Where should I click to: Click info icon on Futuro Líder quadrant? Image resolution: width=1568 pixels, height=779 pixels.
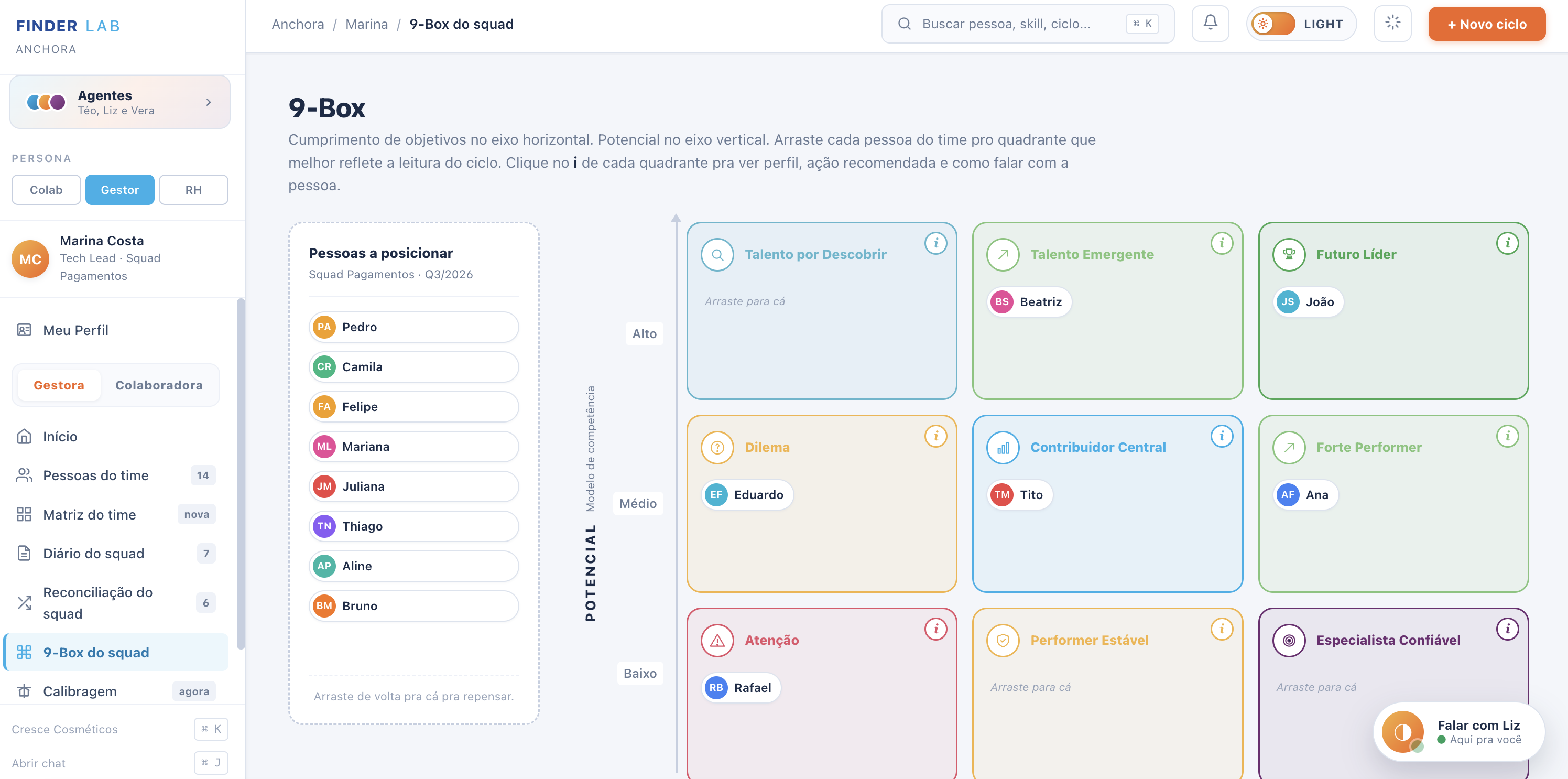click(1507, 243)
